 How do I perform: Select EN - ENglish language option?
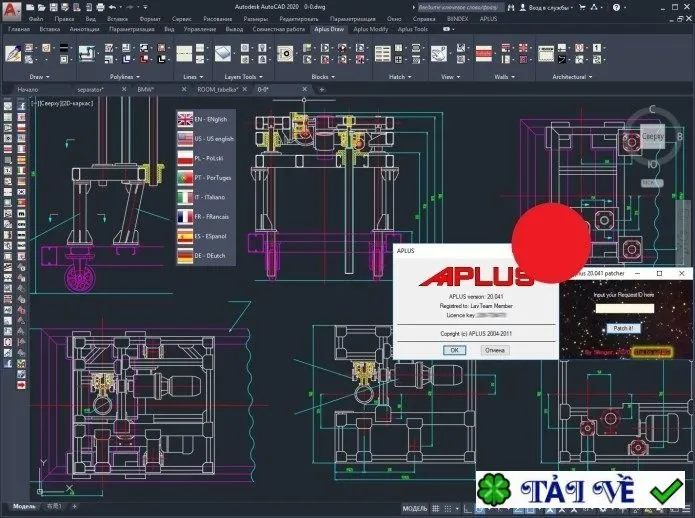point(206,119)
